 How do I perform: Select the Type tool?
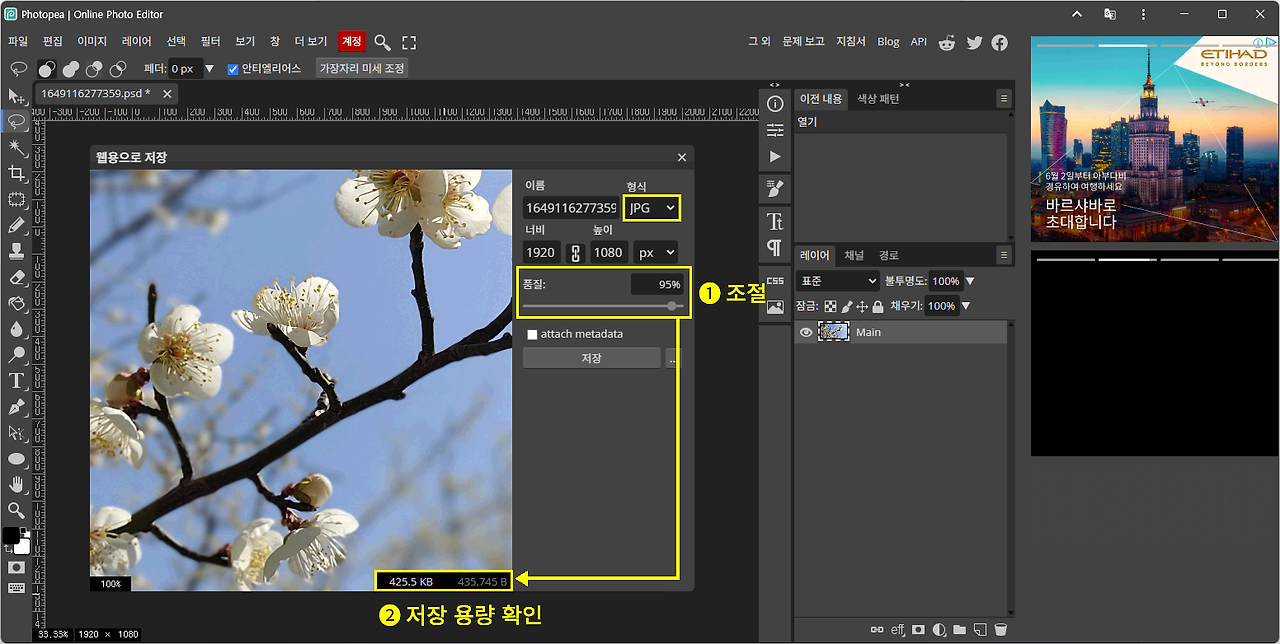pyautogui.click(x=16, y=381)
